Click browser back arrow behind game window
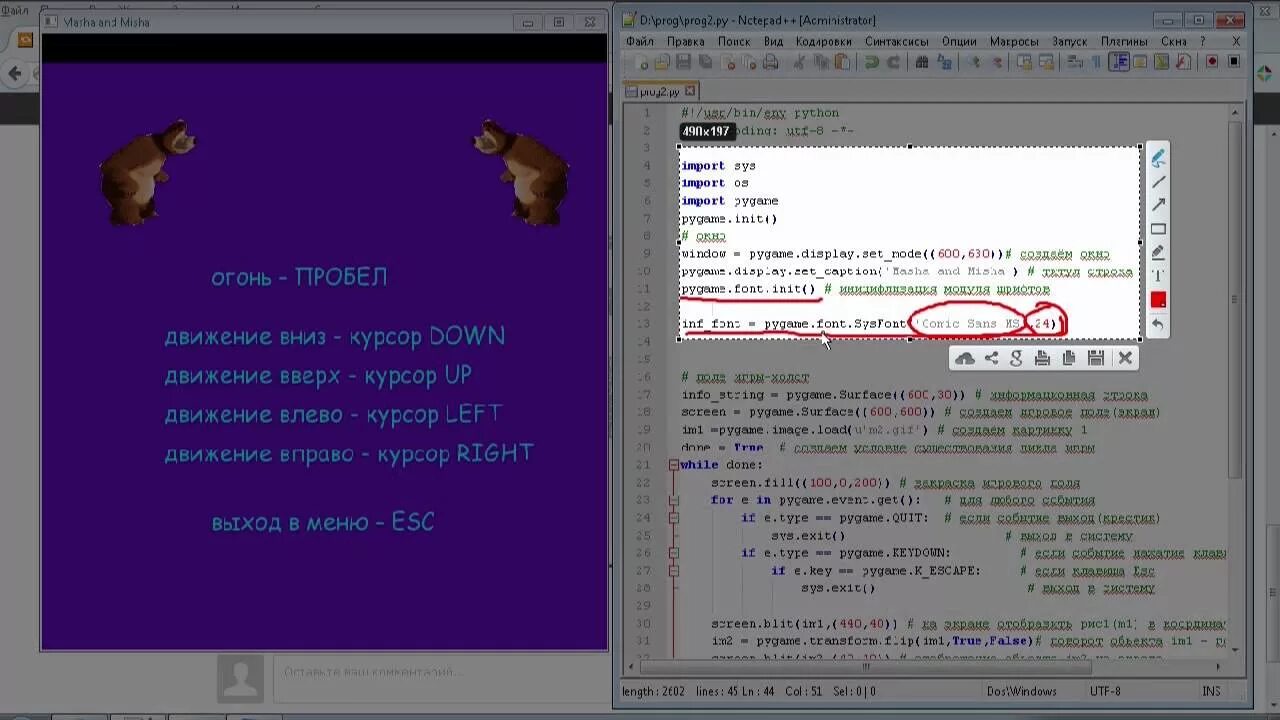 tap(15, 72)
